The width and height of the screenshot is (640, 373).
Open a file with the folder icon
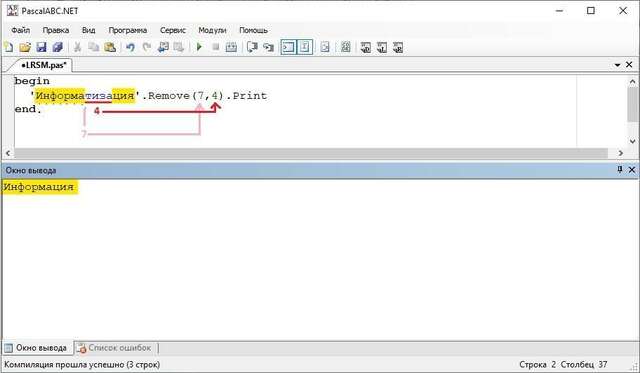point(25,47)
